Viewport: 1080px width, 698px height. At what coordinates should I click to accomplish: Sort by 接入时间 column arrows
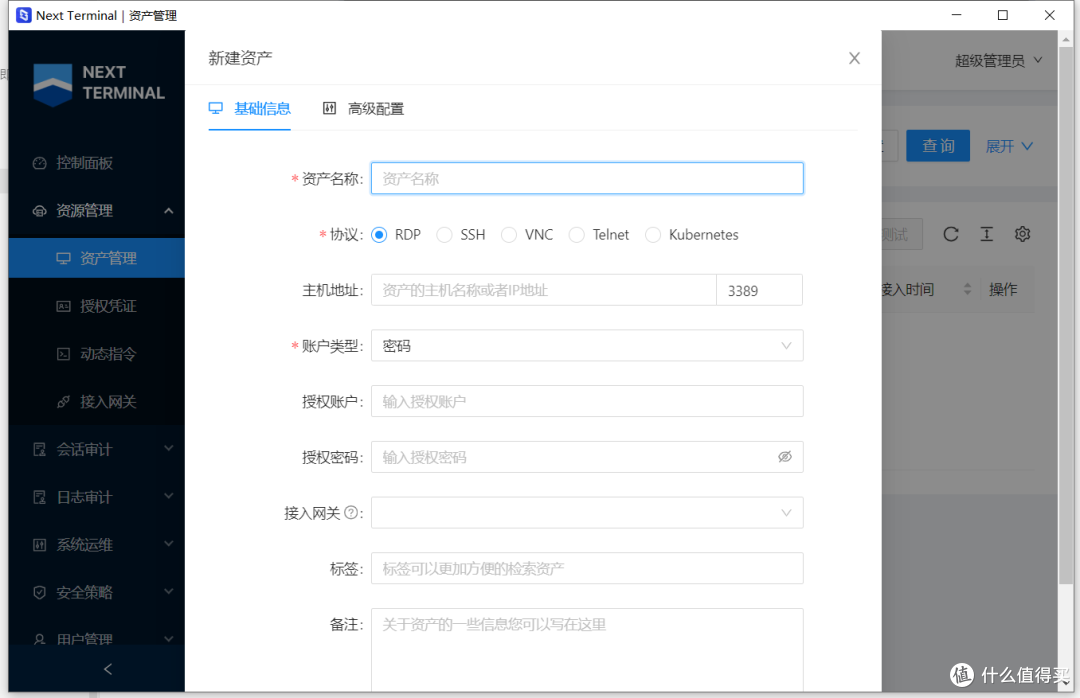pos(967,289)
